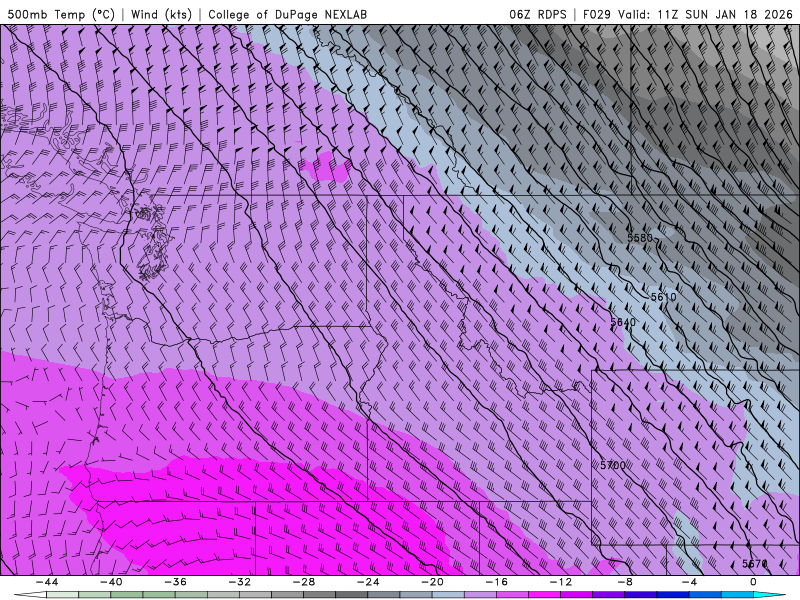Viewport: 800px width, 600px height.
Task: Click the -8 color scale label
Action: [626, 582]
